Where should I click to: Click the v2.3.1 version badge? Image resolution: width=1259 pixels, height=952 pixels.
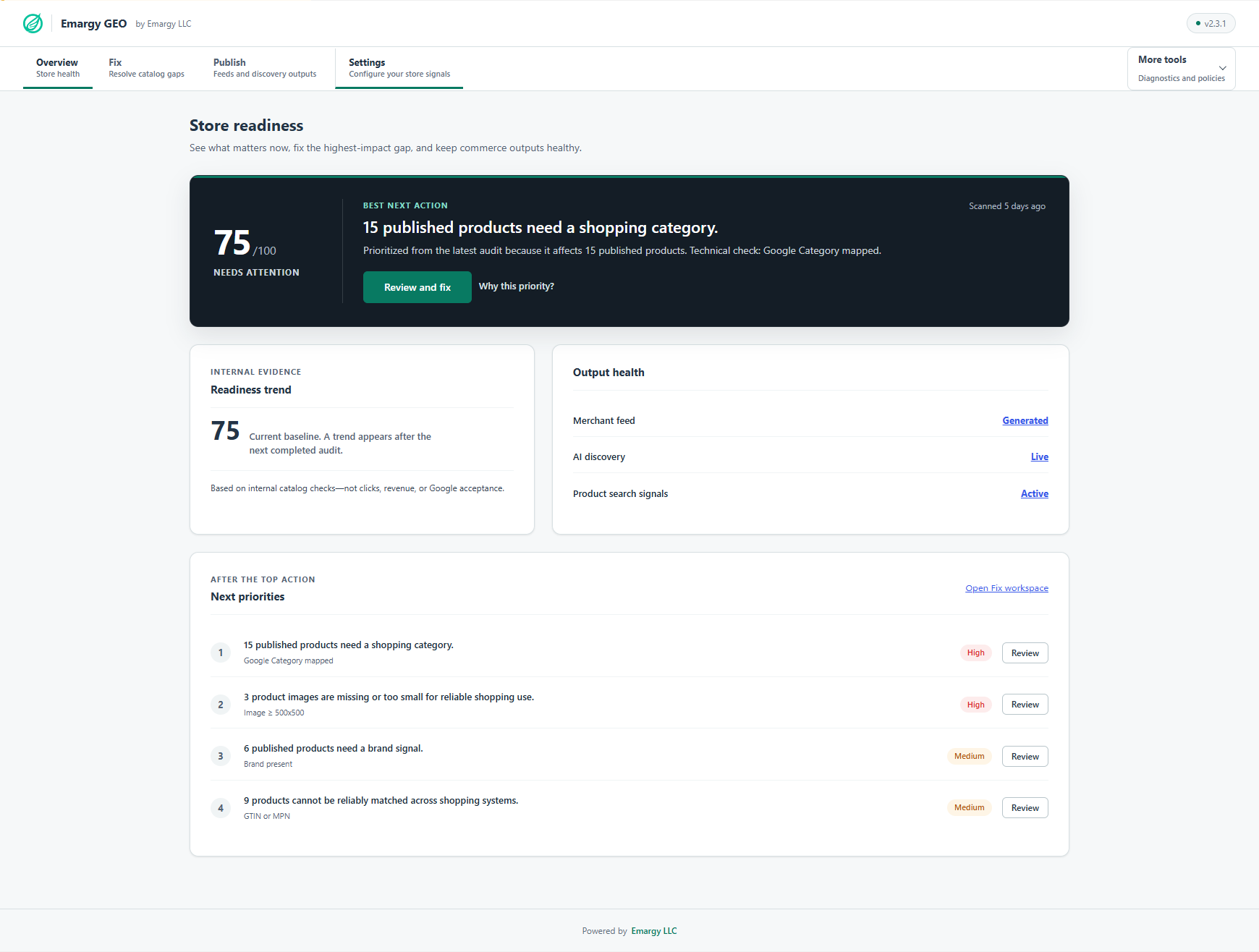point(1211,23)
